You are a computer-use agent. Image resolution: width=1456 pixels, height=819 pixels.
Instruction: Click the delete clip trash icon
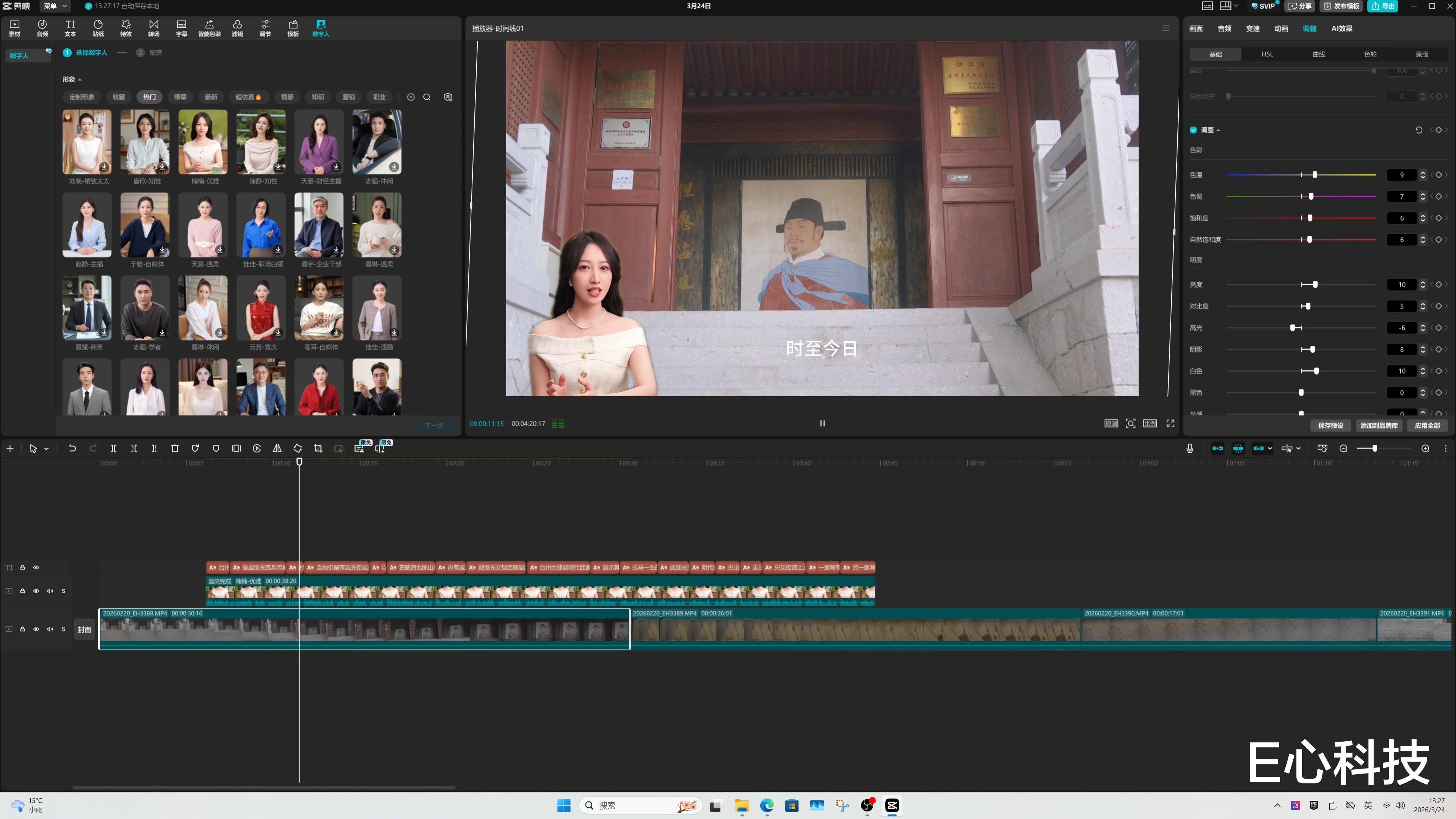[175, 448]
